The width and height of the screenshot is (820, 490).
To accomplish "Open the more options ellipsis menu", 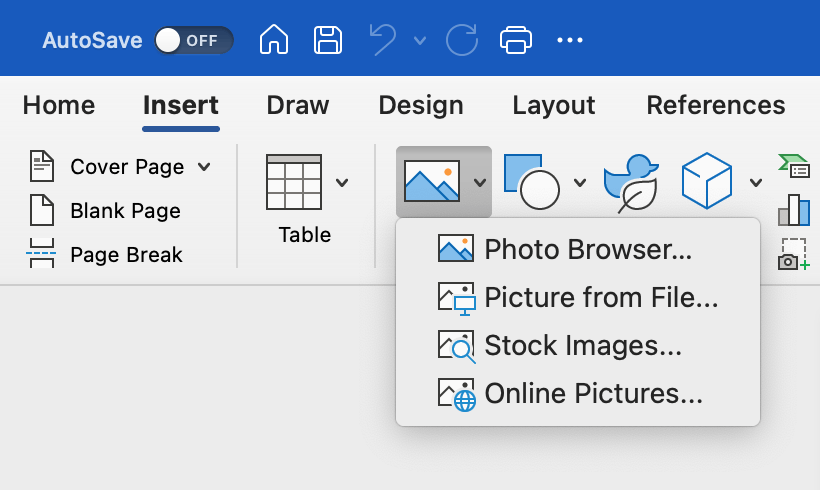I will 570,40.
